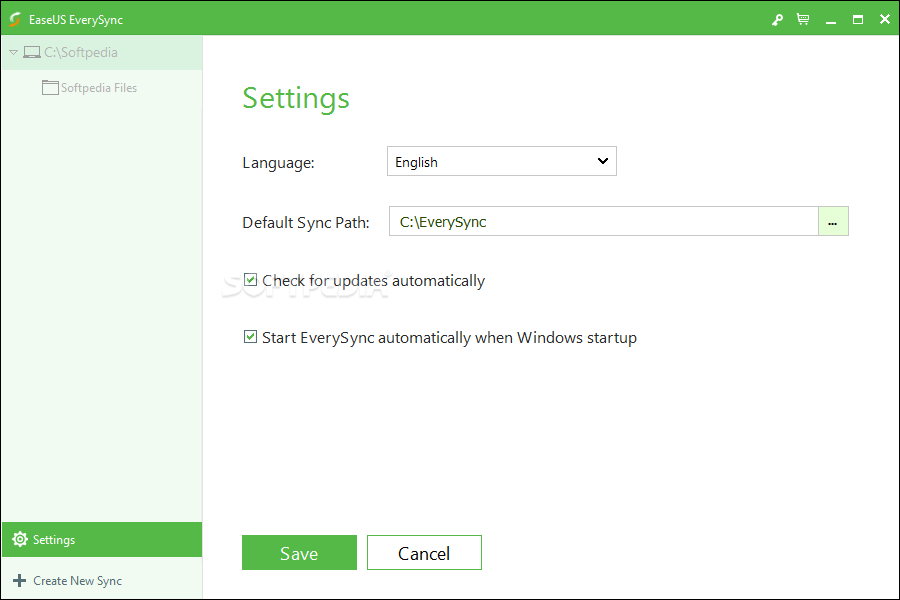Open Settings in the sidebar

tap(102, 539)
